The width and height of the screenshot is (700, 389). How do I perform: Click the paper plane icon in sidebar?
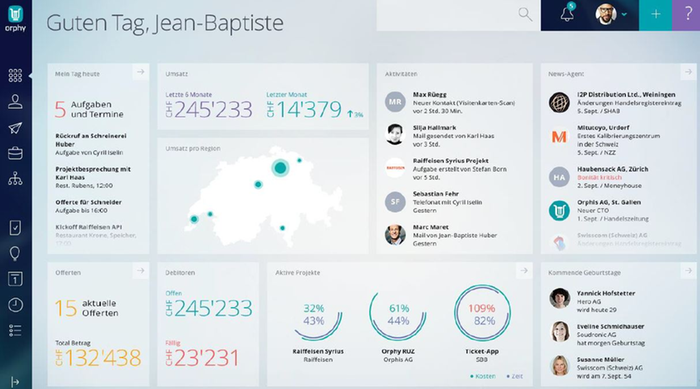pyautogui.click(x=15, y=128)
